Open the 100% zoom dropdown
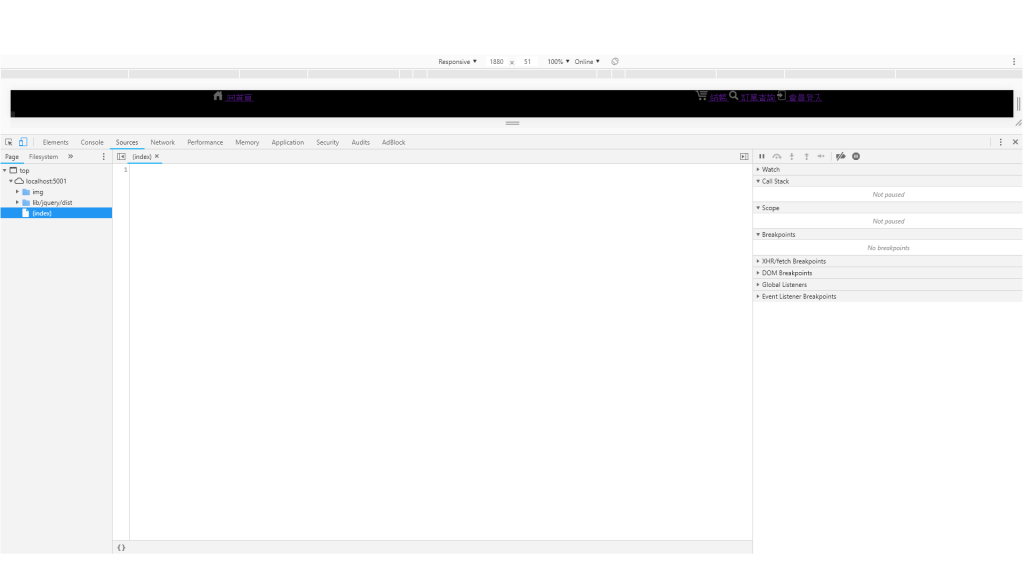 (x=558, y=61)
